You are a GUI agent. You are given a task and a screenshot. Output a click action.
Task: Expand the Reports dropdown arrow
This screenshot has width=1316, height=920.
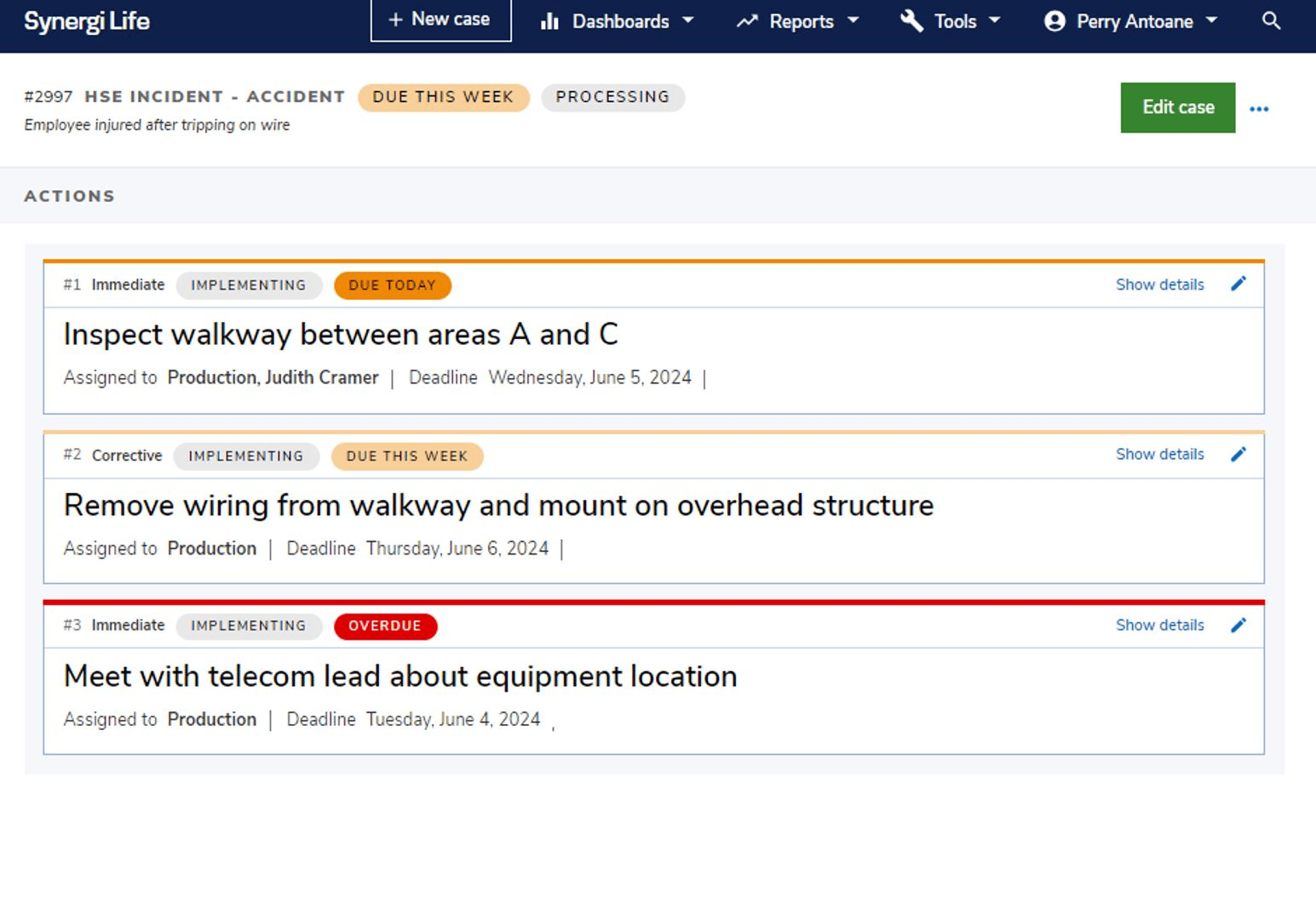tap(853, 20)
